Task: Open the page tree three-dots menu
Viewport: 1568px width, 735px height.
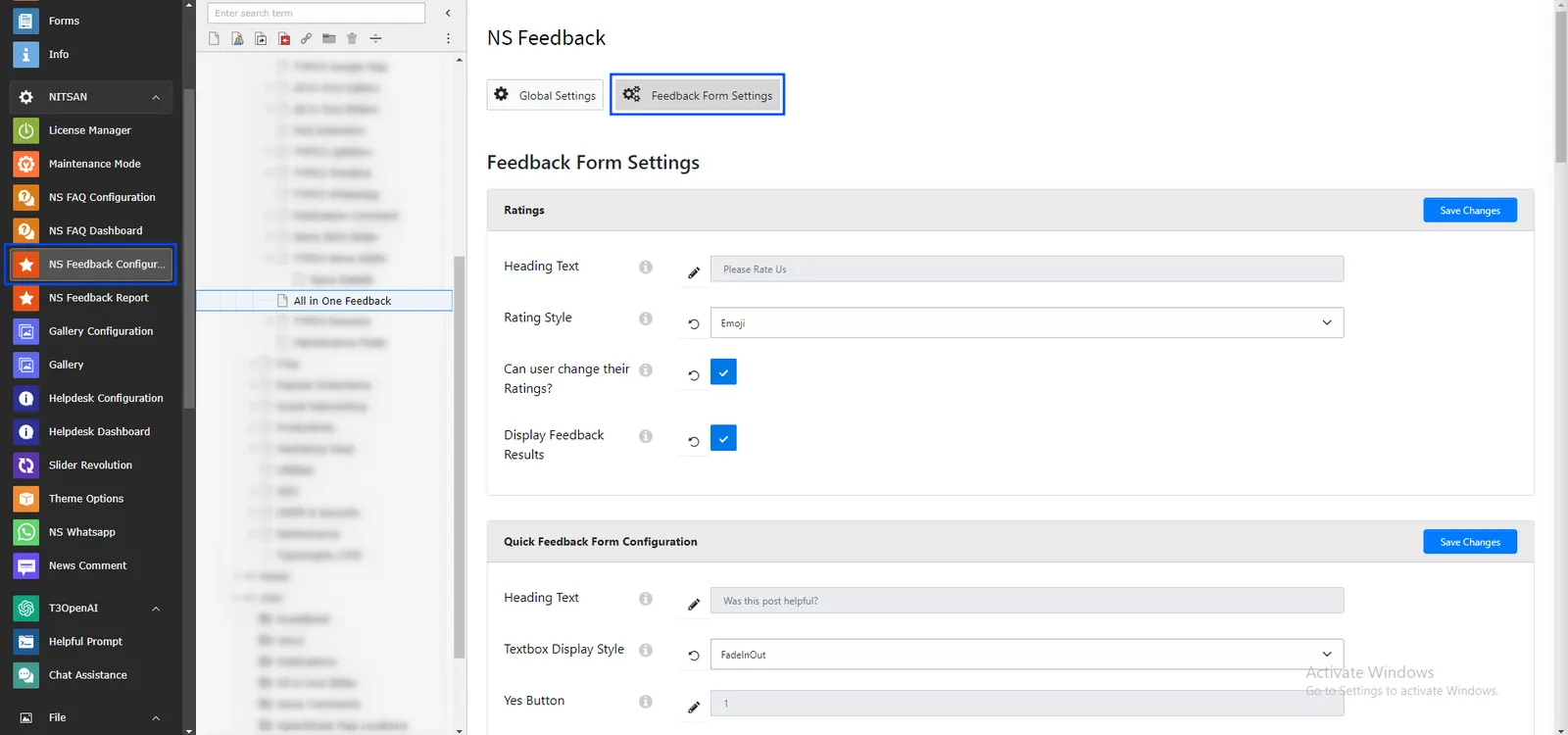Action: coord(448,39)
